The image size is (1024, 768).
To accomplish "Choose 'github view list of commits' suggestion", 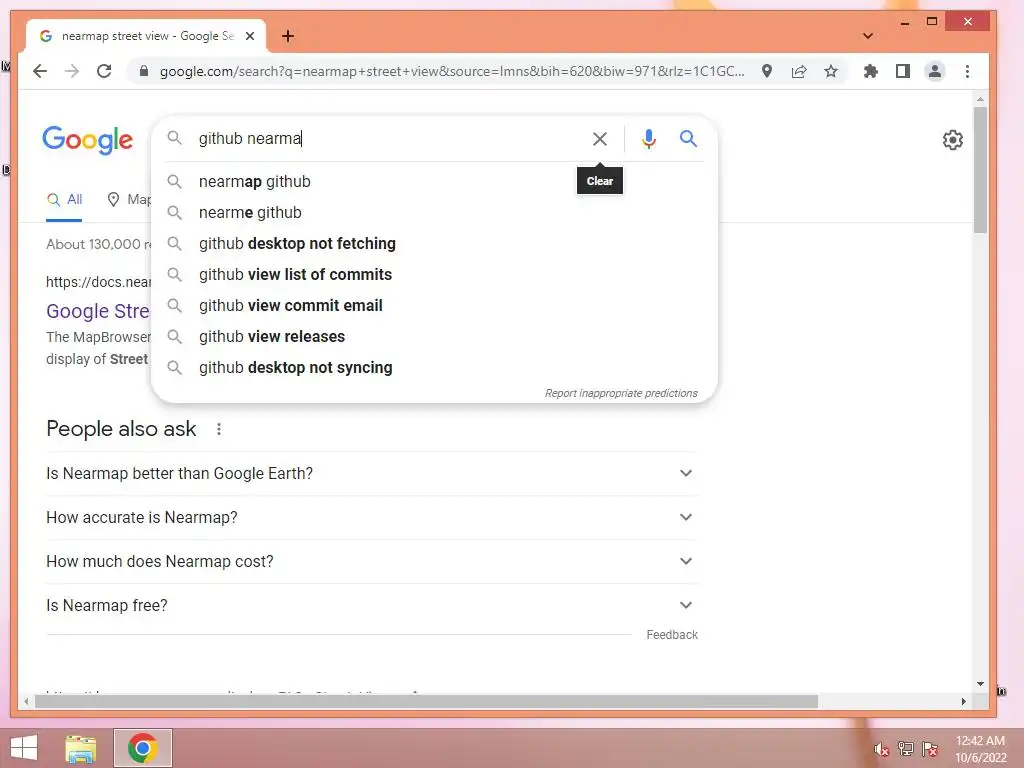I will (x=434, y=274).
